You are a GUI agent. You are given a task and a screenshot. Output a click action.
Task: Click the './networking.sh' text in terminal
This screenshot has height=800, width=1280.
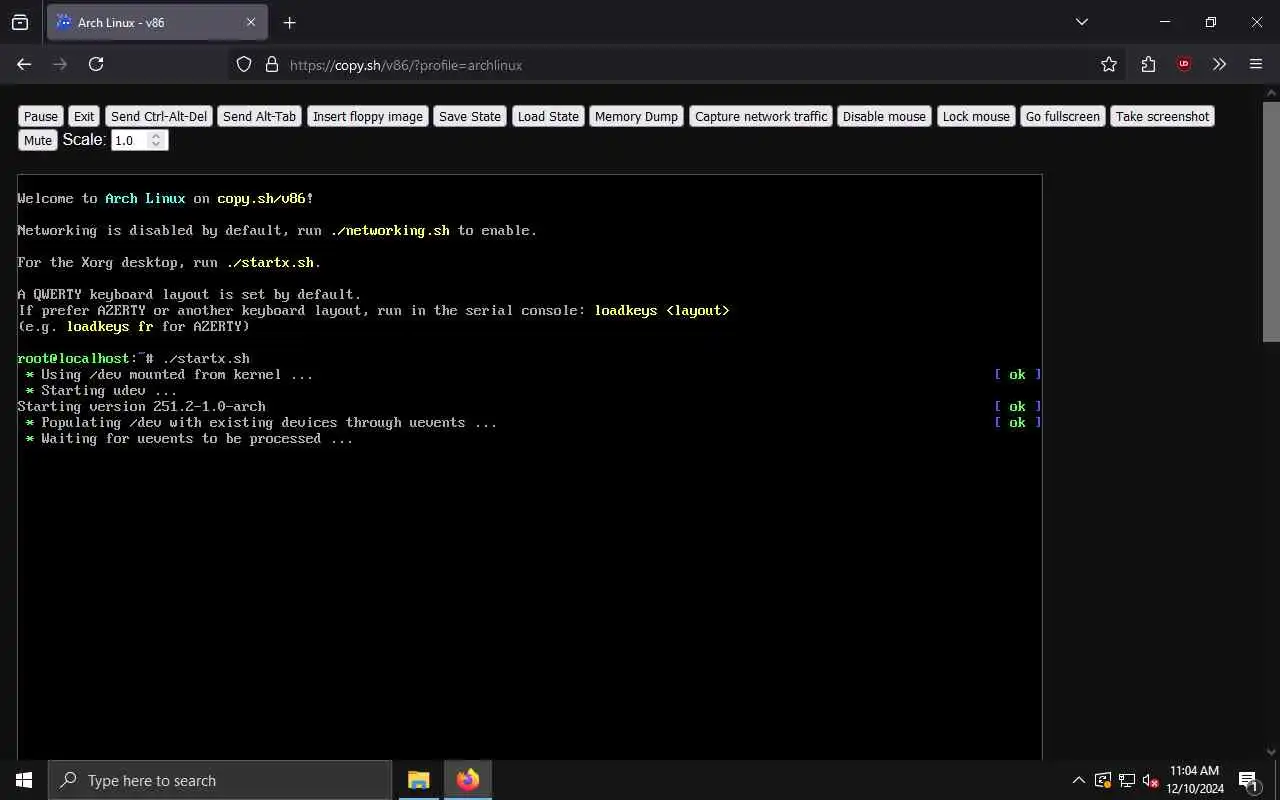pos(390,230)
